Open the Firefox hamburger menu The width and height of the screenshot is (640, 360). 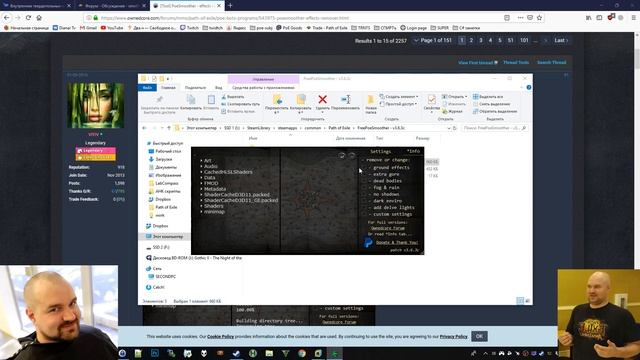[633, 18]
